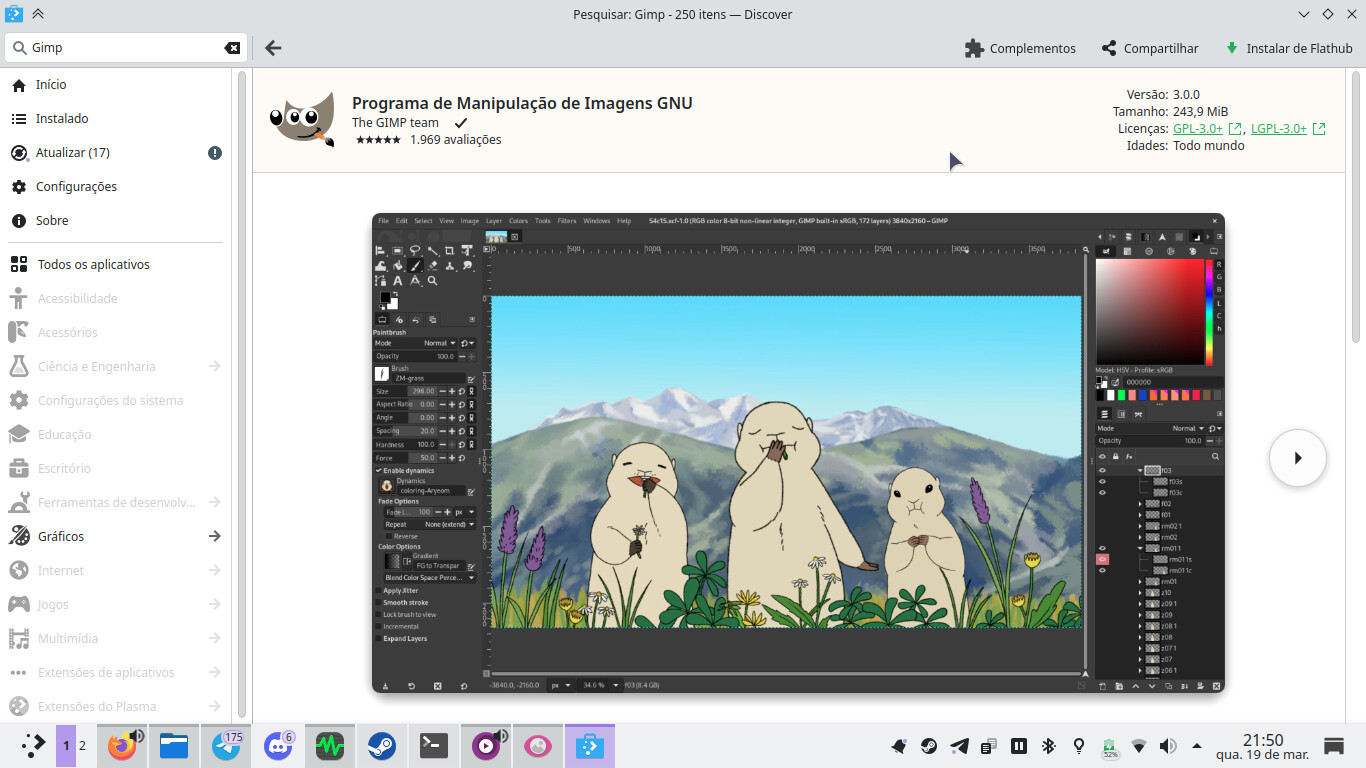The image size is (1366, 768).
Task: Click Instalar de Flathub button
Action: (1289, 48)
